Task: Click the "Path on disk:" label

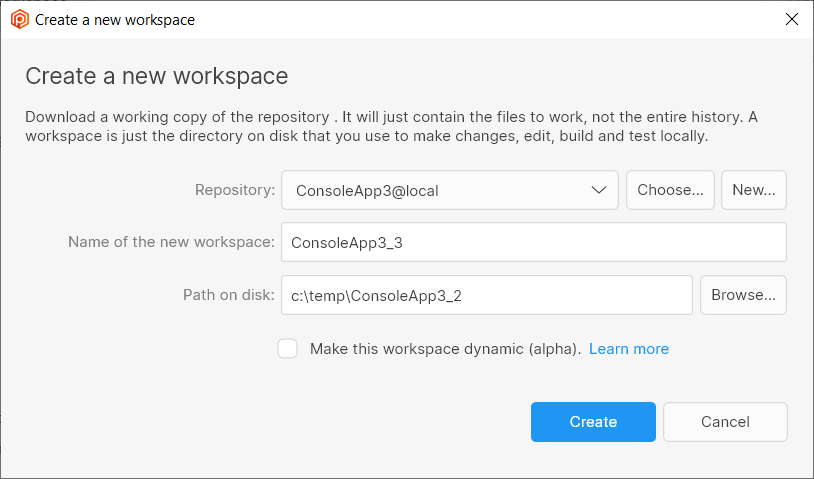Action: coord(228,295)
